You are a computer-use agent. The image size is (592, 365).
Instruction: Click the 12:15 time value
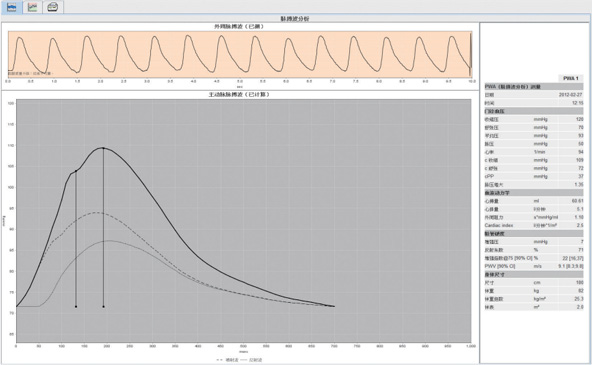577,103
